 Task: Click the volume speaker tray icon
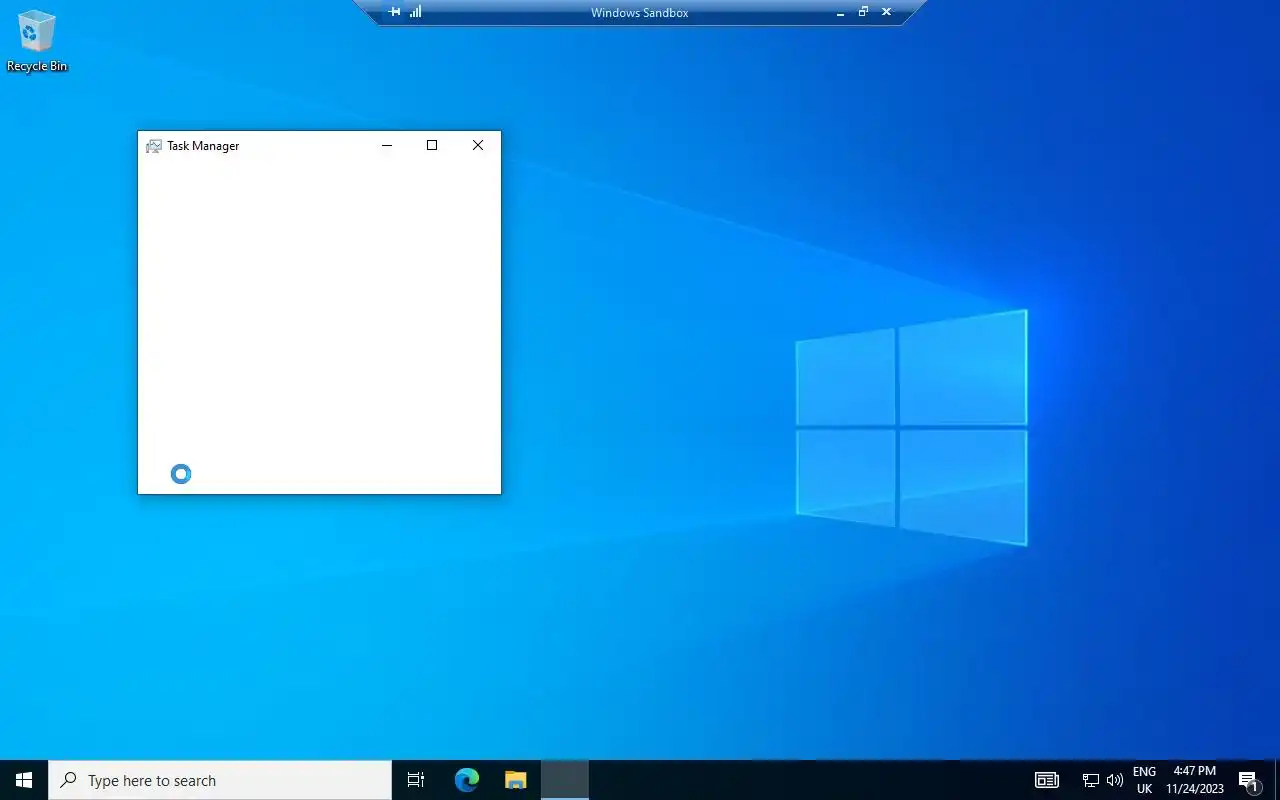click(1115, 780)
